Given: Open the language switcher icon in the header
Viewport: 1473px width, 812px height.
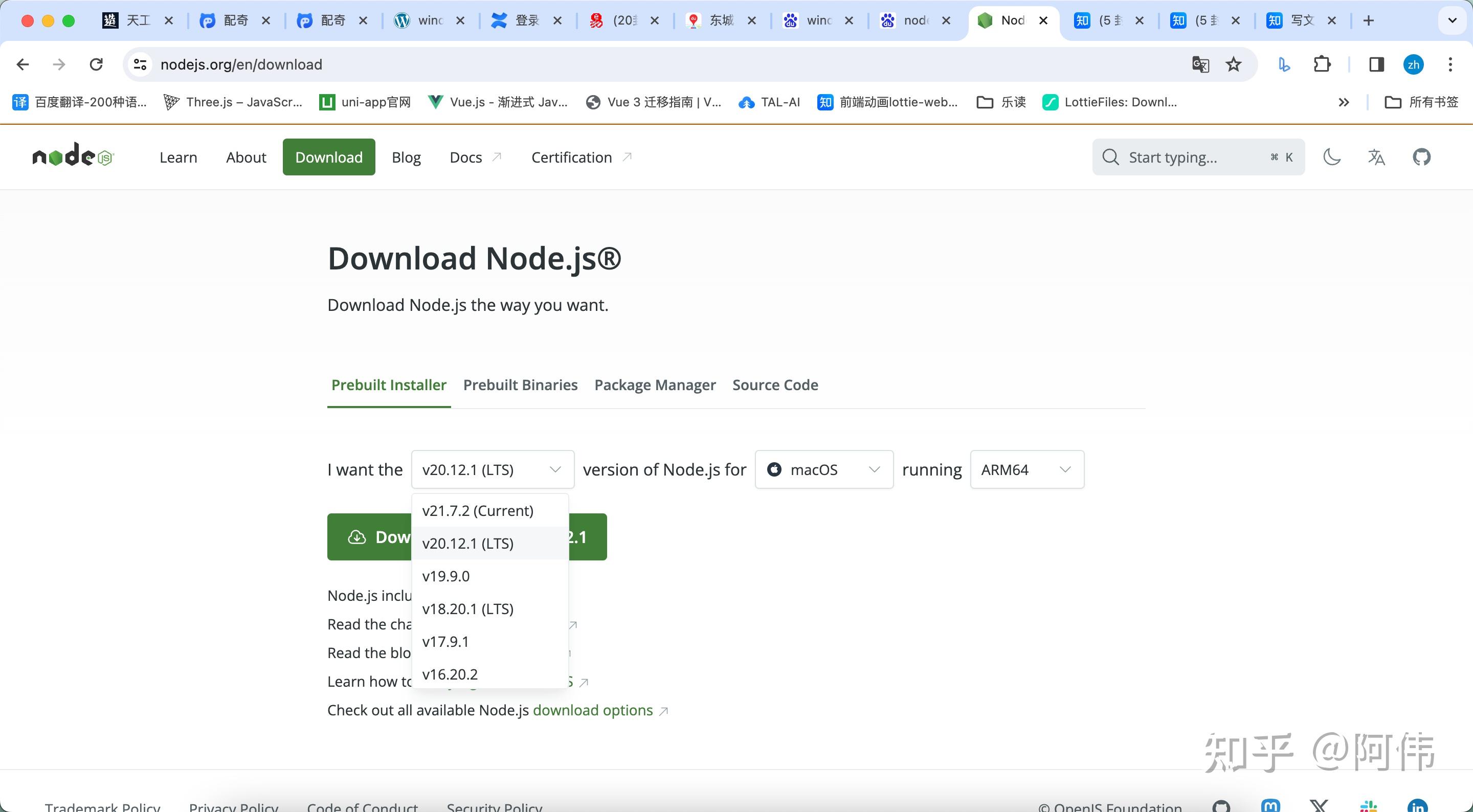Looking at the screenshot, I should (x=1377, y=156).
